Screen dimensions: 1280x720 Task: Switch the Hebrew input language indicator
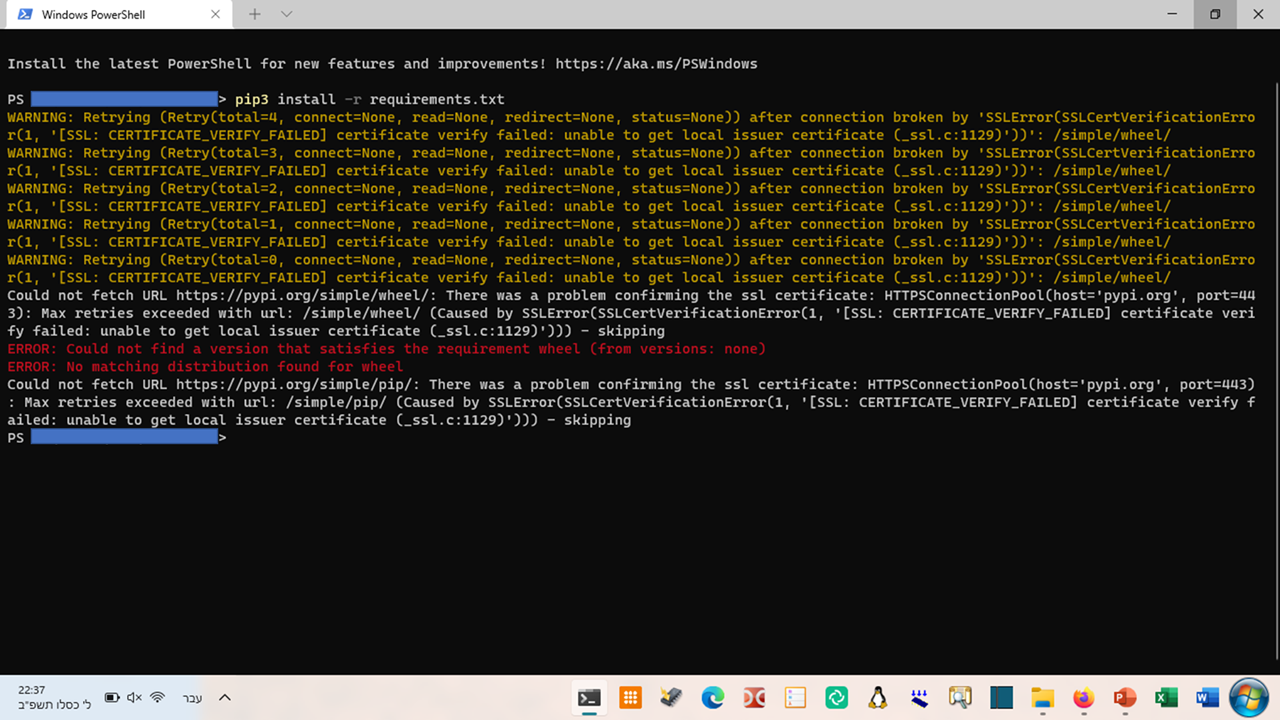pos(191,697)
